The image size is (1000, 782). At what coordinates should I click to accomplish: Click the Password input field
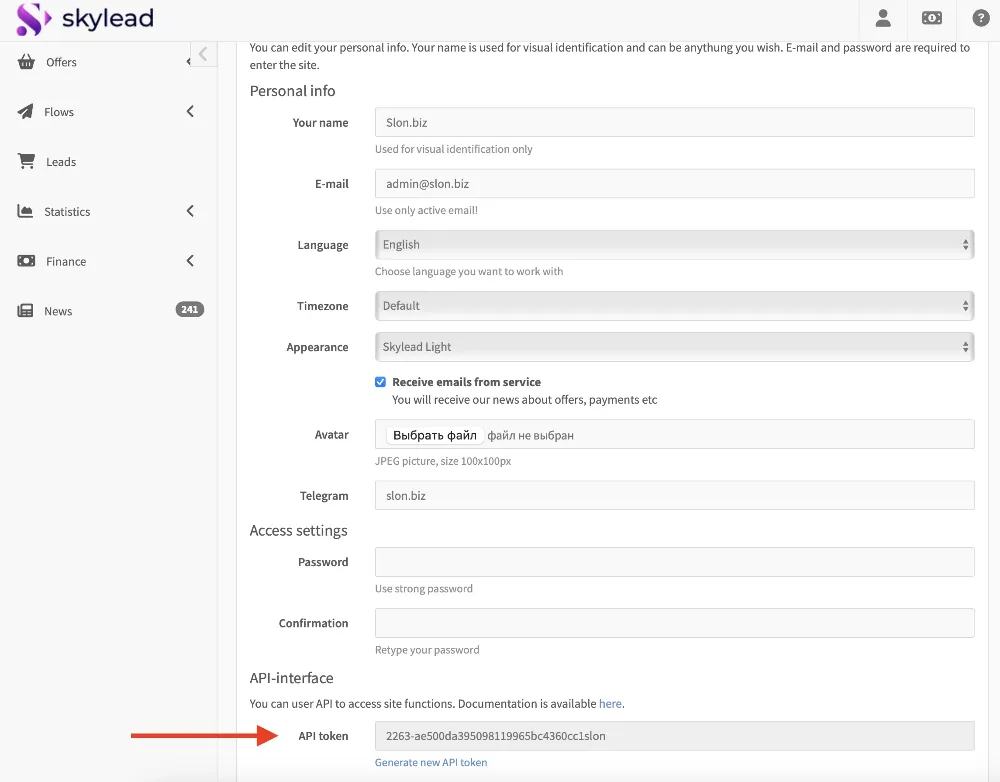674,561
